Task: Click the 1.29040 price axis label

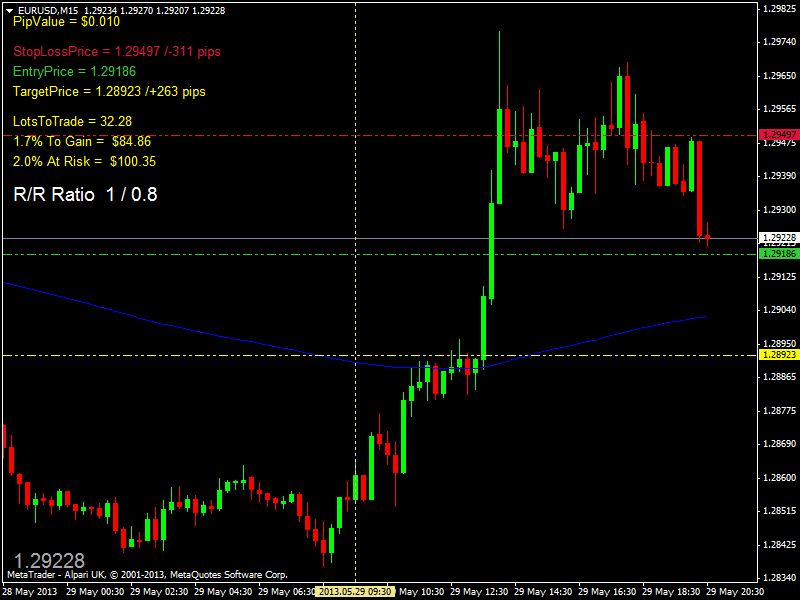Action: tap(779, 310)
